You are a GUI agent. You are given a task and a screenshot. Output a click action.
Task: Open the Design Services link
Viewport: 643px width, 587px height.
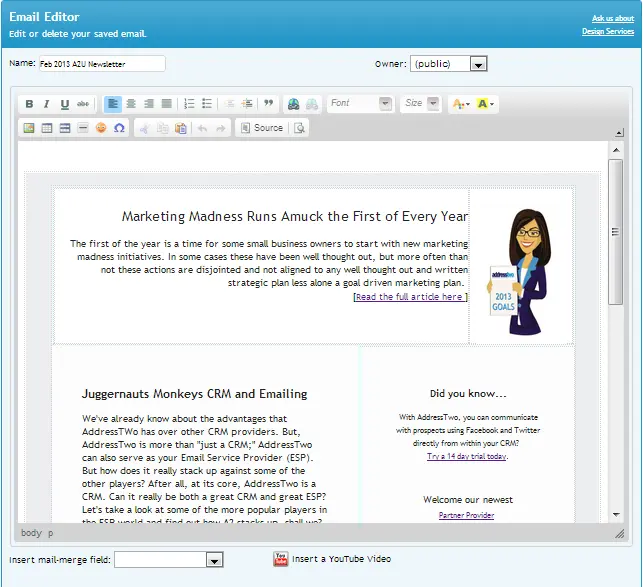coord(607,32)
